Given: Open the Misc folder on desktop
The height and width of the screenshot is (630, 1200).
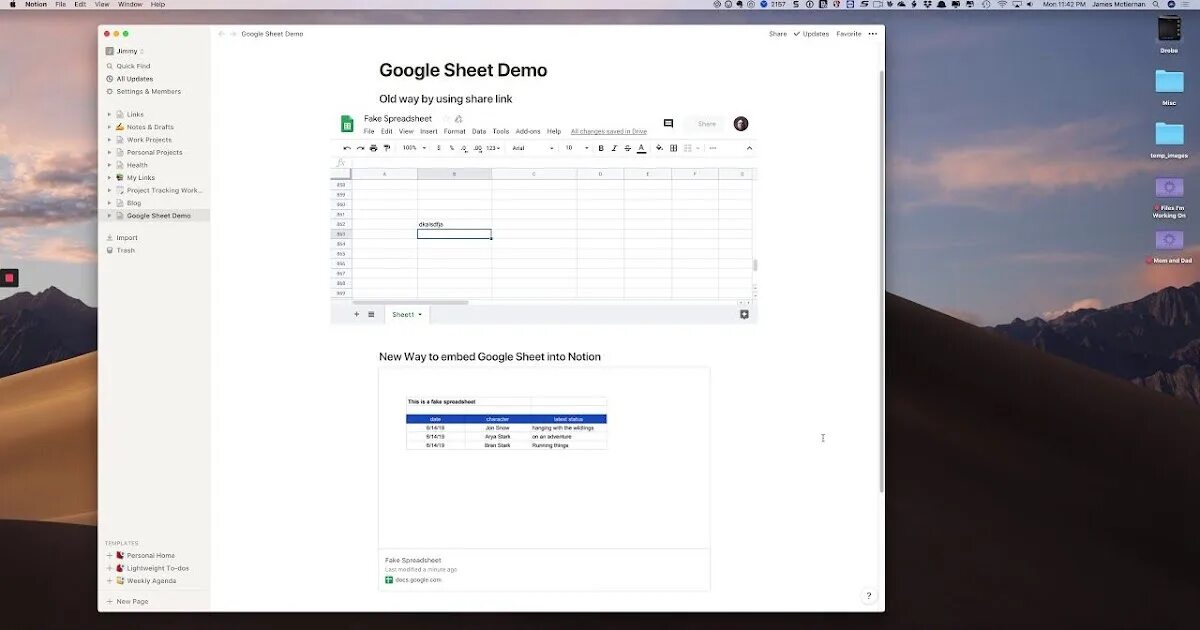Looking at the screenshot, I should point(1169,87).
